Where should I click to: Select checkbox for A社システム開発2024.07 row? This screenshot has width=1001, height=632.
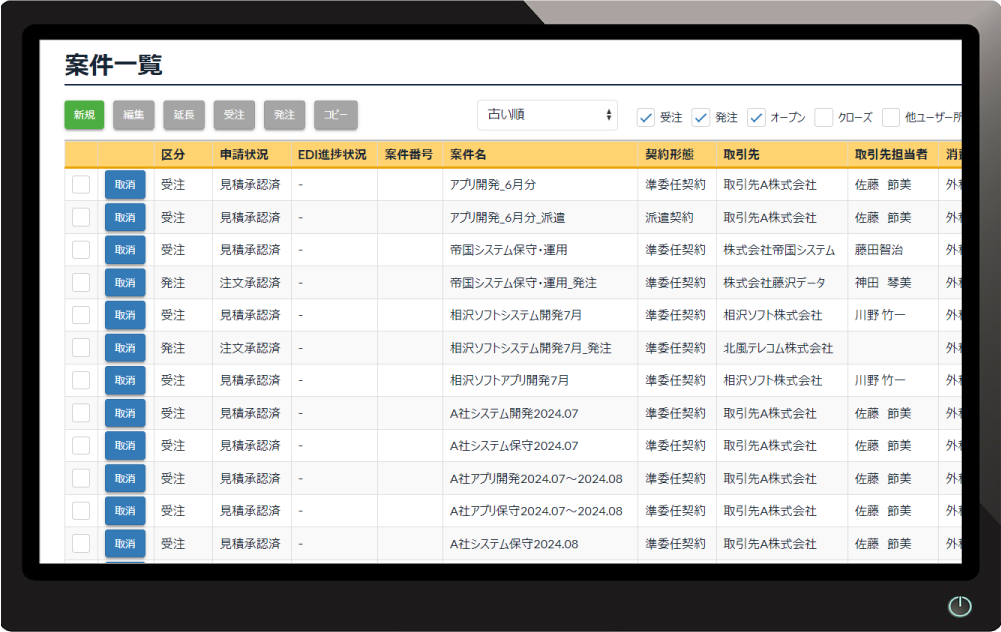(81, 413)
